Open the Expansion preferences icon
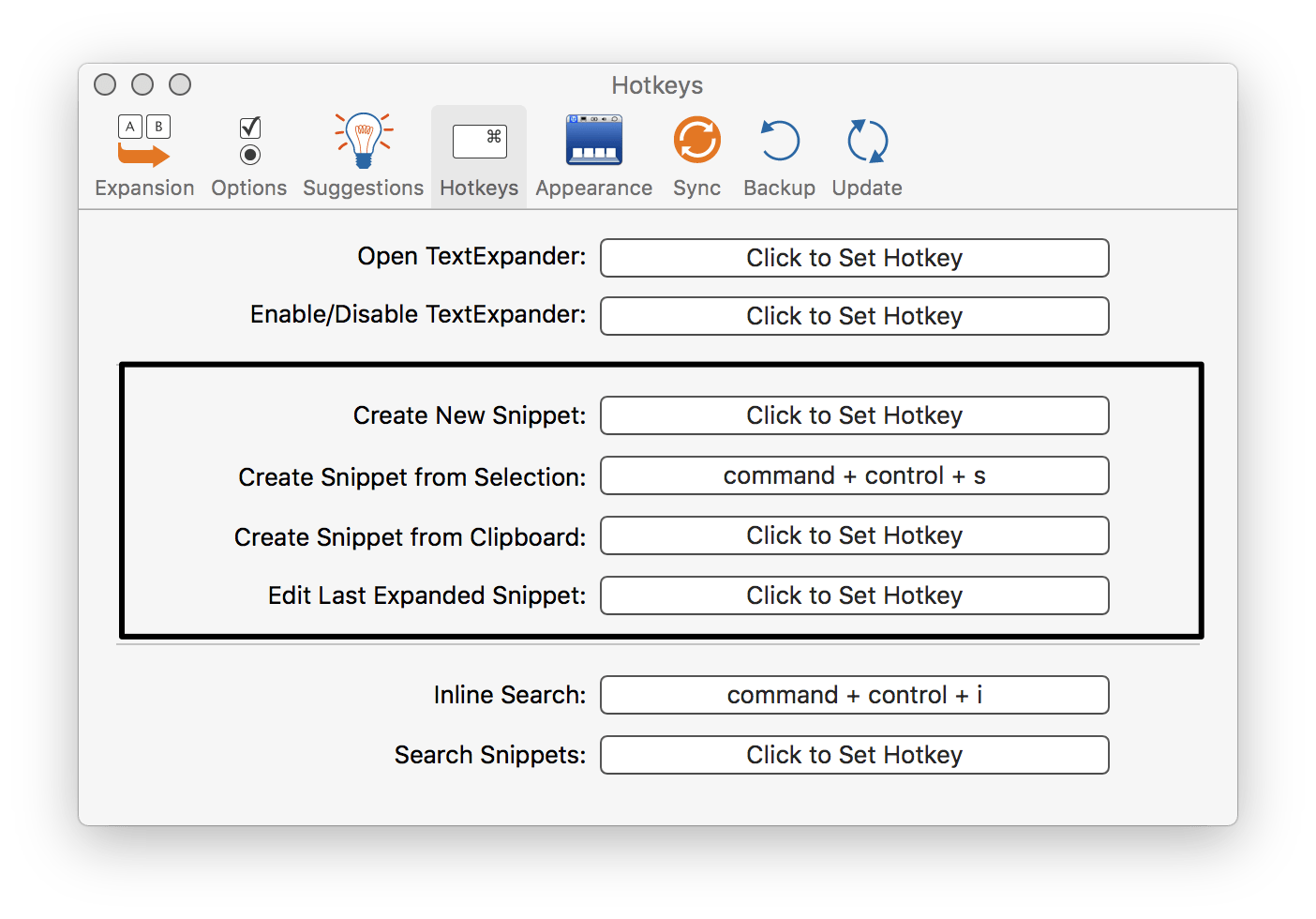Screen dimensions: 1316x919 point(143,142)
